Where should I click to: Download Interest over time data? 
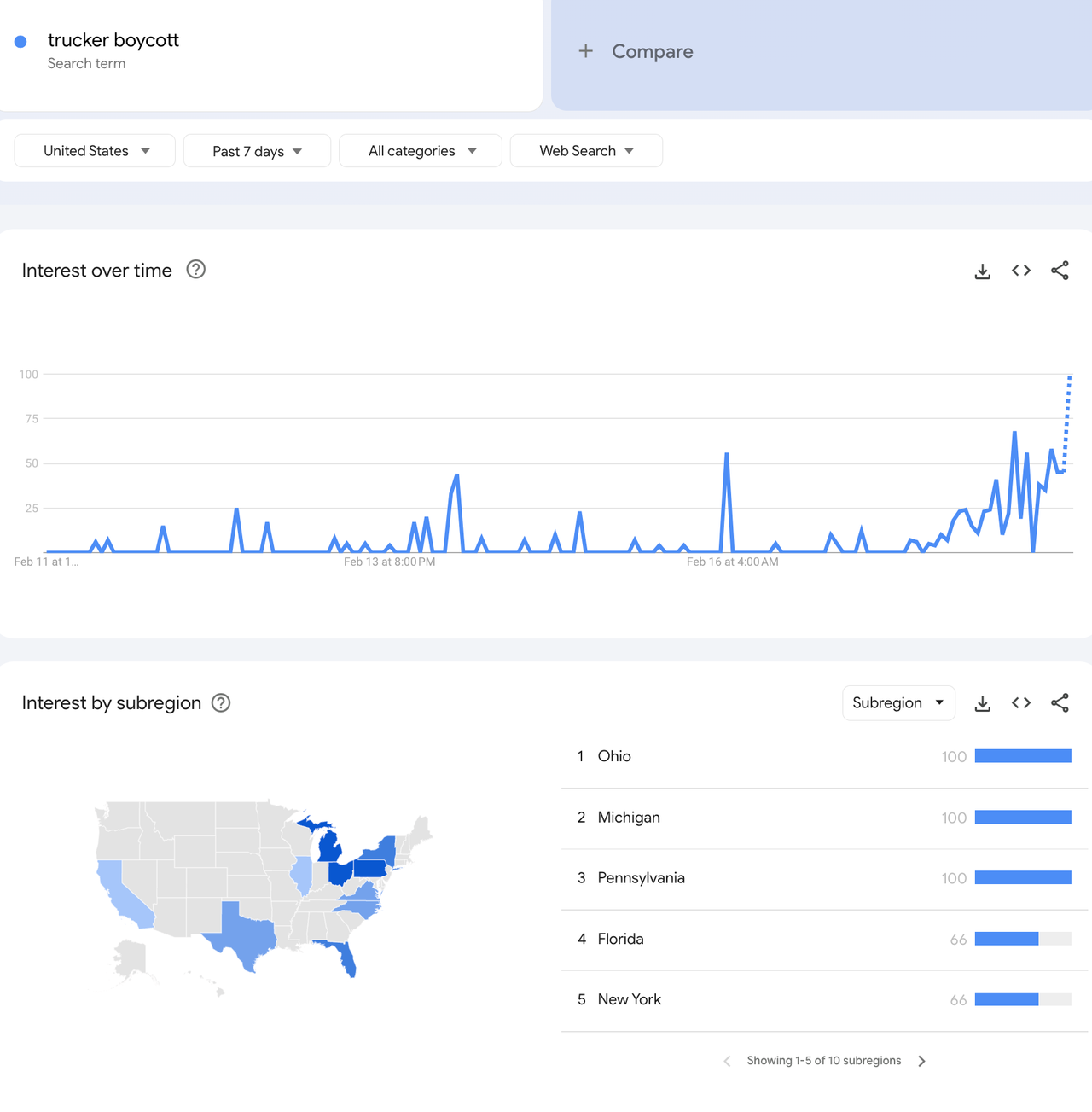tap(983, 271)
